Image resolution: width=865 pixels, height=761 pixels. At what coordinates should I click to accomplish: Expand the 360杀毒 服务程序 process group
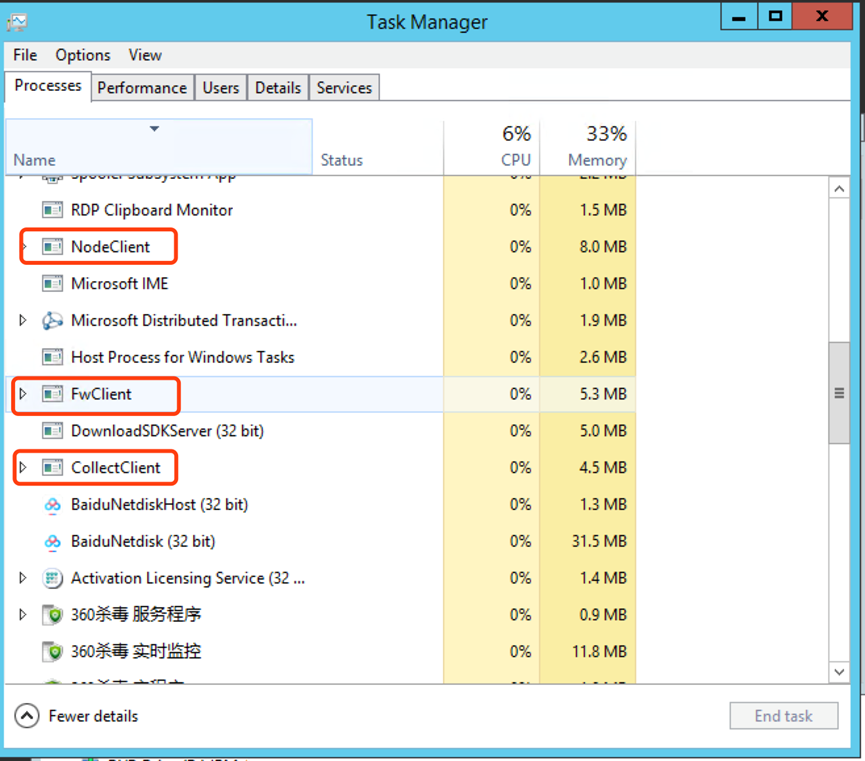[23, 615]
